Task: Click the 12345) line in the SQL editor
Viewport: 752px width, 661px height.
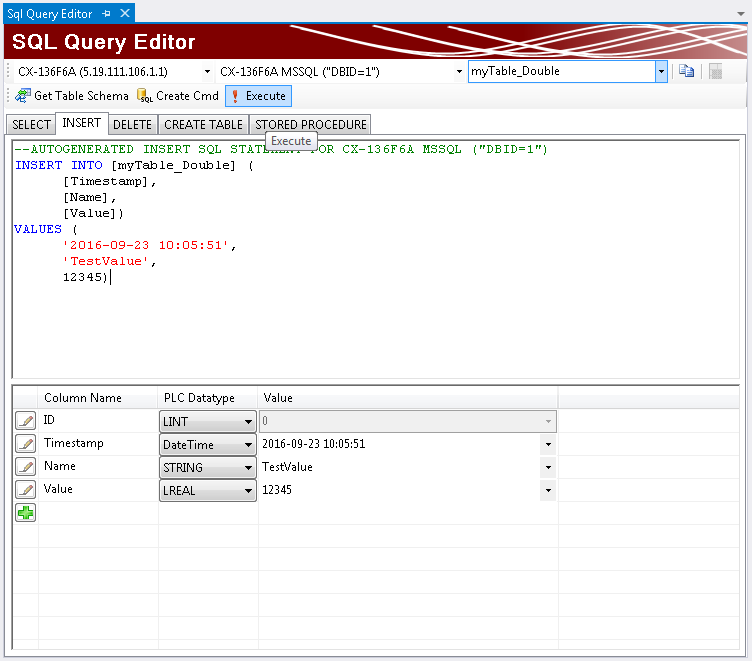Action: [x=85, y=277]
